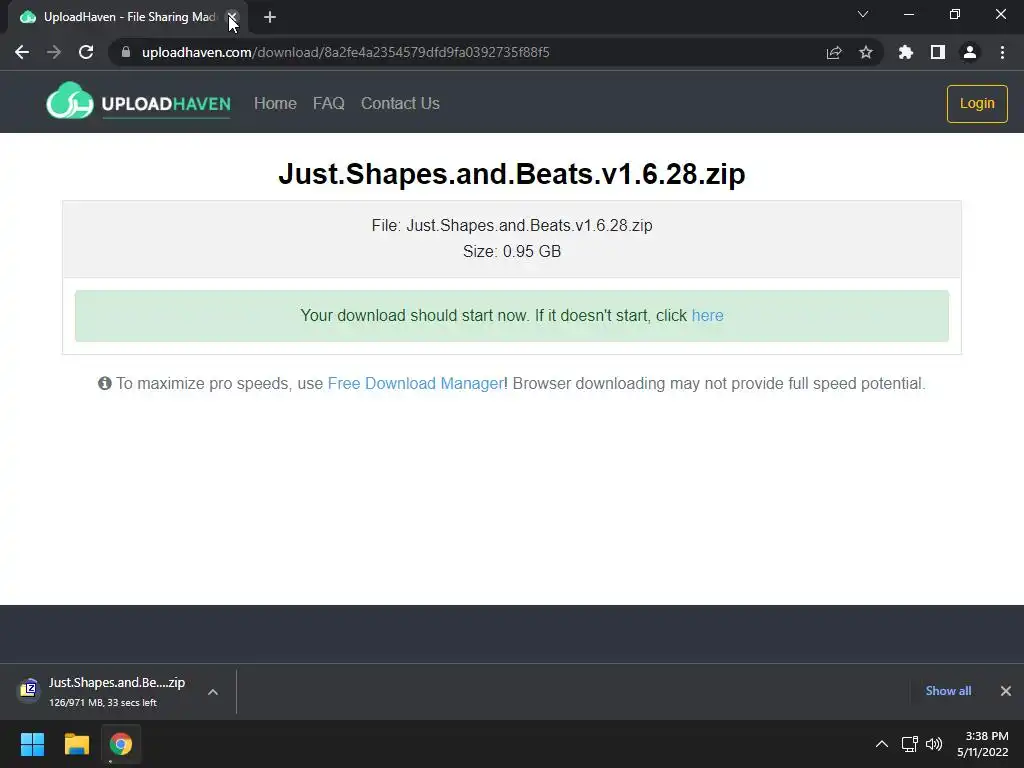Click the 'Size: 0.95 GB' text
1024x768 pixels.
coord(512,251)
